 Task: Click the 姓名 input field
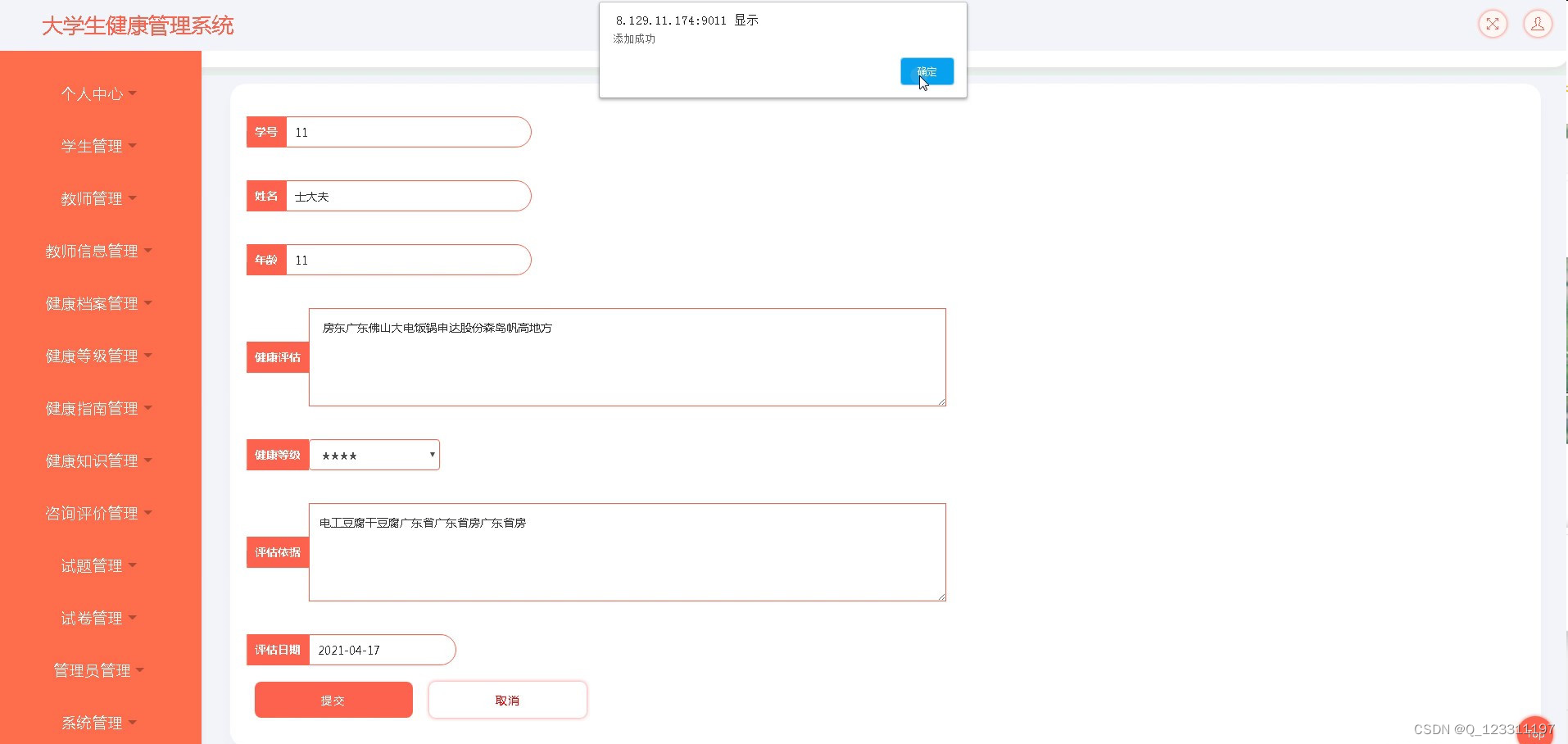408,196
